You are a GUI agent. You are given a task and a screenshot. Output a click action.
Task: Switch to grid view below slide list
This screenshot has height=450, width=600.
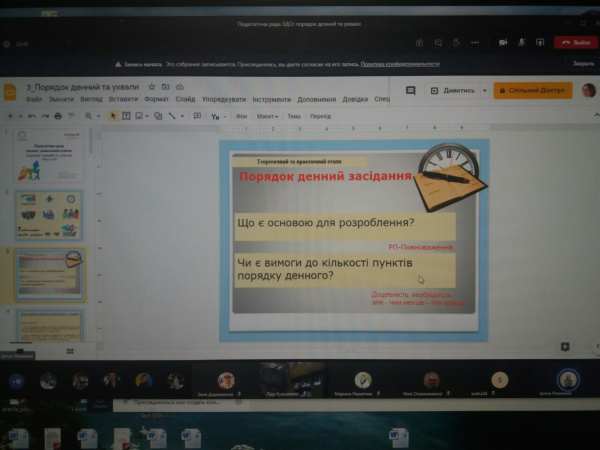70,352
